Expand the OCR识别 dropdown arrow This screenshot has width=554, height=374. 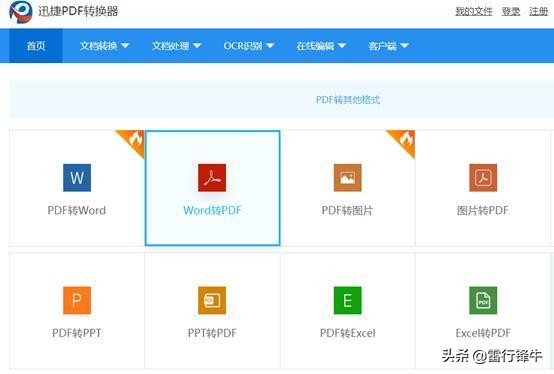(x=270, y=46)
